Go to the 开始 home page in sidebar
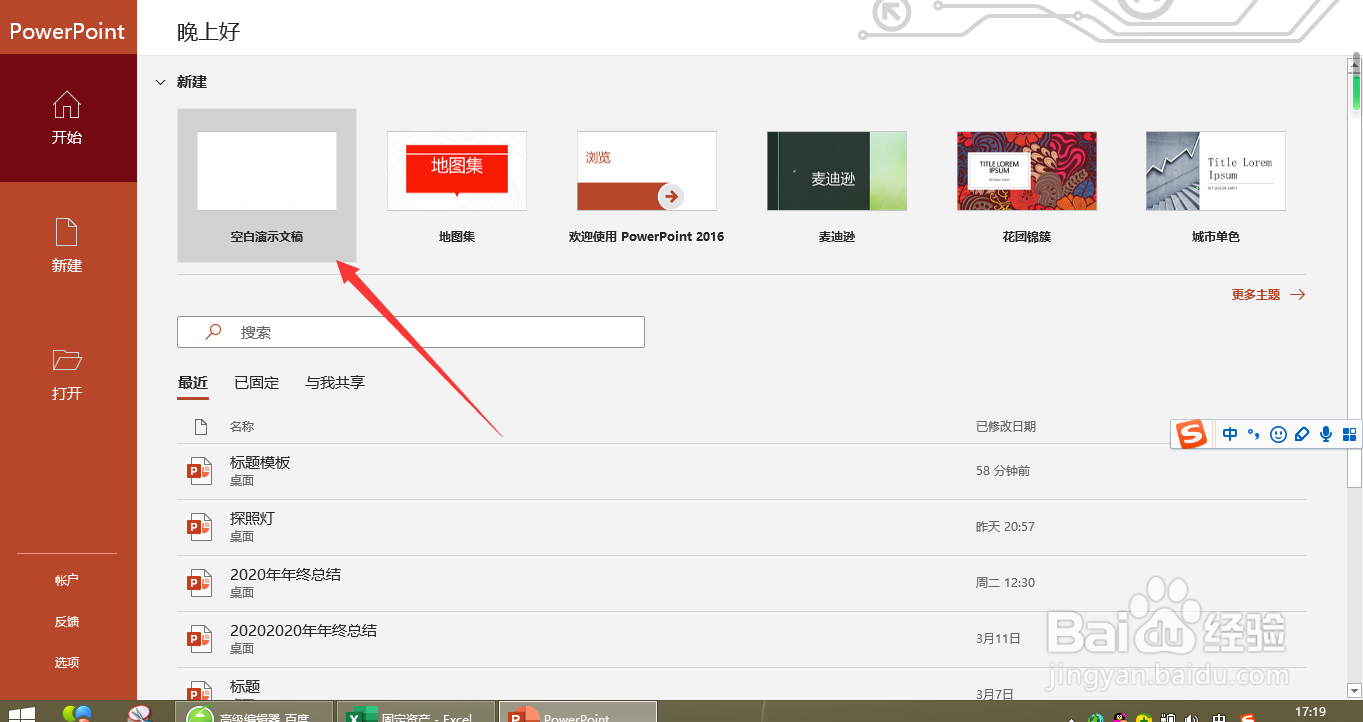The width and height of the screenshot is (1363, 722). coord(67,118)
